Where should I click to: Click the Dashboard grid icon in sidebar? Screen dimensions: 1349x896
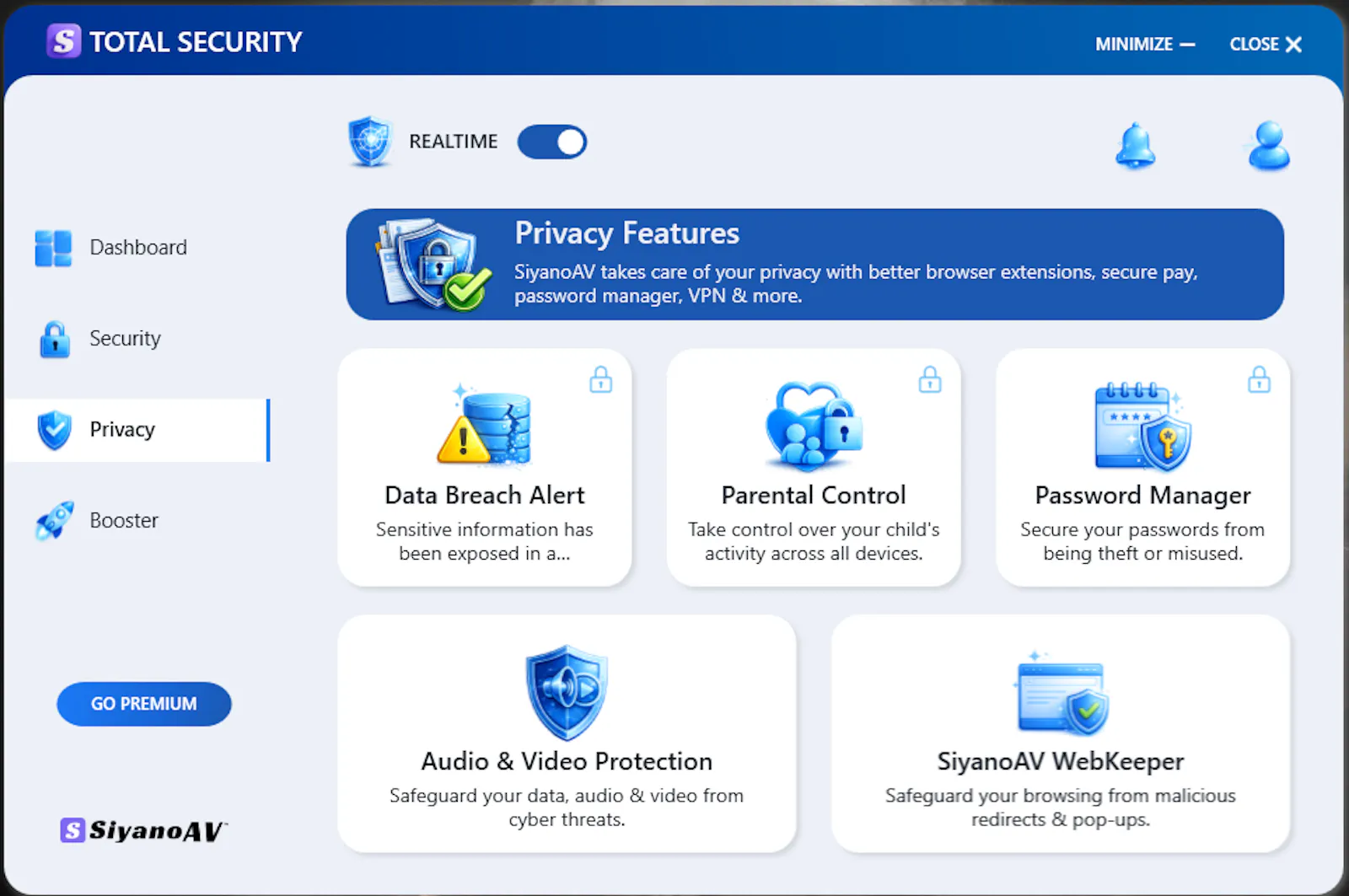pos(53,248)
